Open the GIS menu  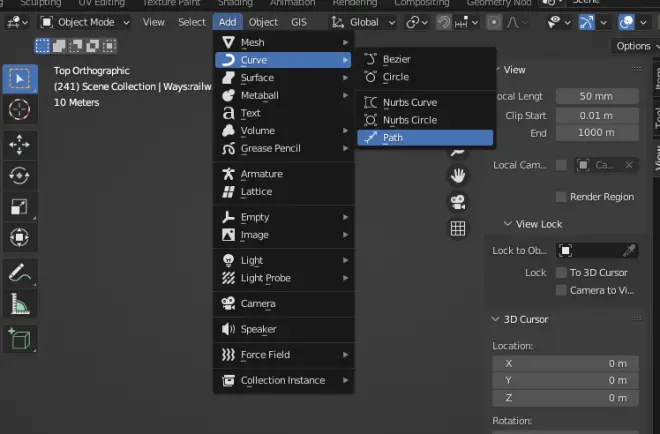pyautogui.click(x=299, y=22)
